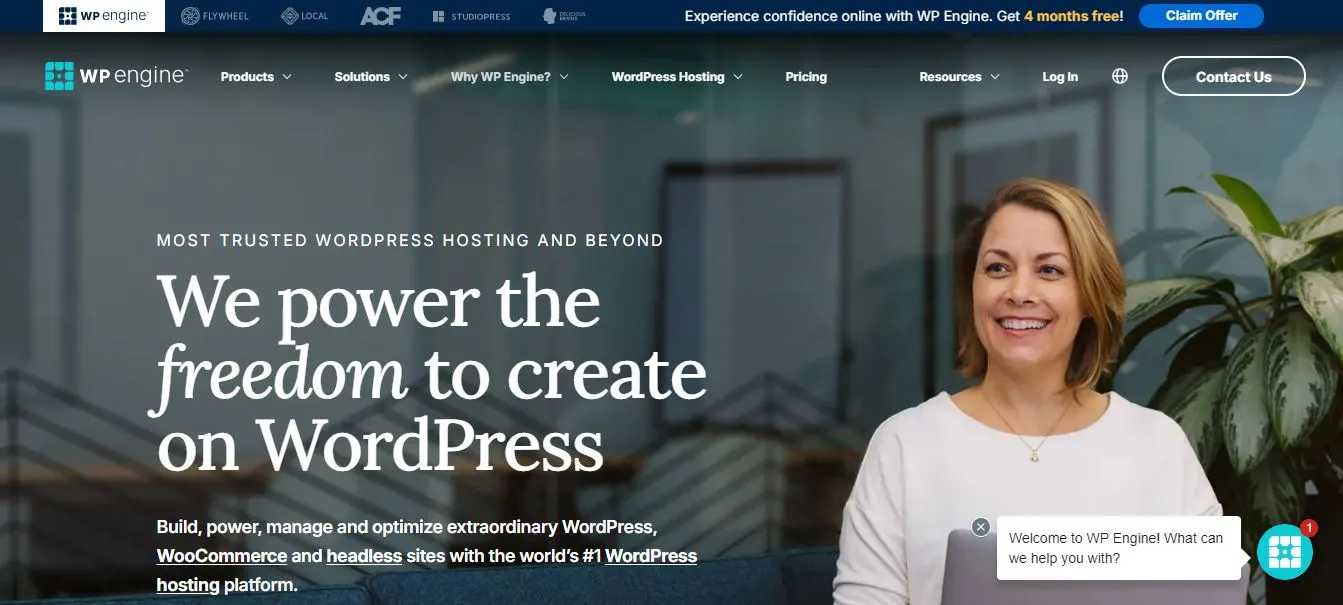Dismiss the chat welcome popup
The width and height of the screenshot is (1343, 605).
click(x=979, y=524)
